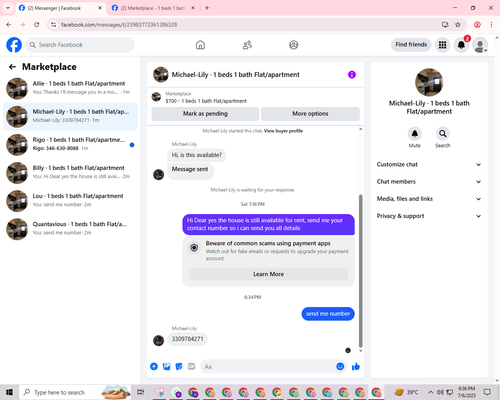Open the account profile avatar menu
Viewport: 500px width, 400px height.
[x=480, y=45]
